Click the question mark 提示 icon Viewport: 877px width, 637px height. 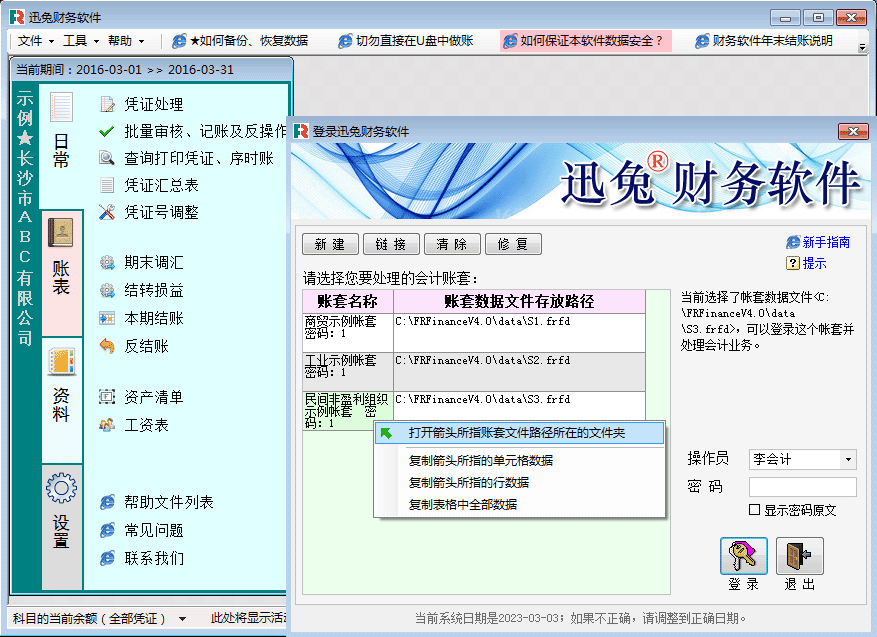pos(793,263)
